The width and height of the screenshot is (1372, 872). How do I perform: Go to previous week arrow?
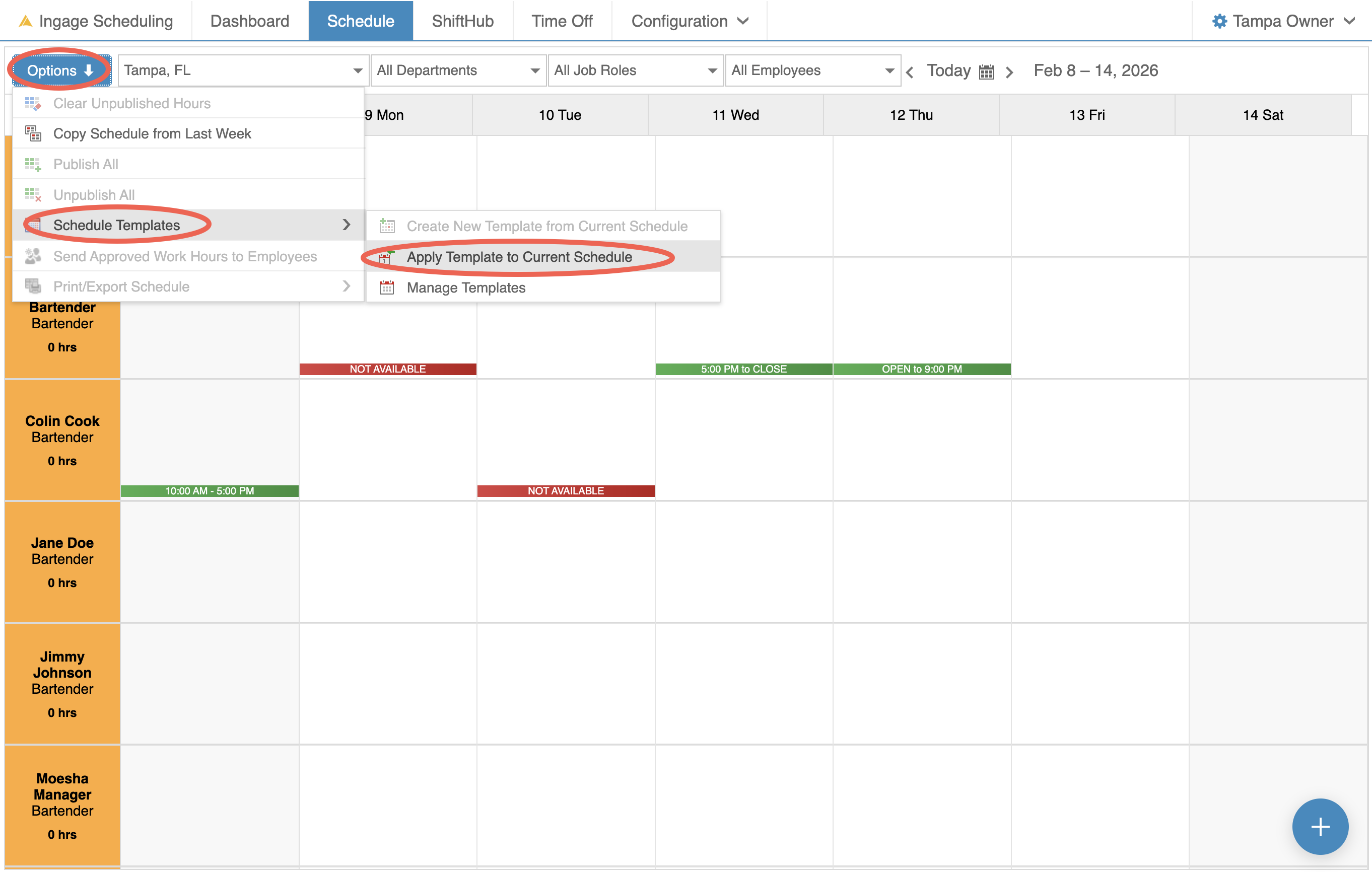pos(910,72)
